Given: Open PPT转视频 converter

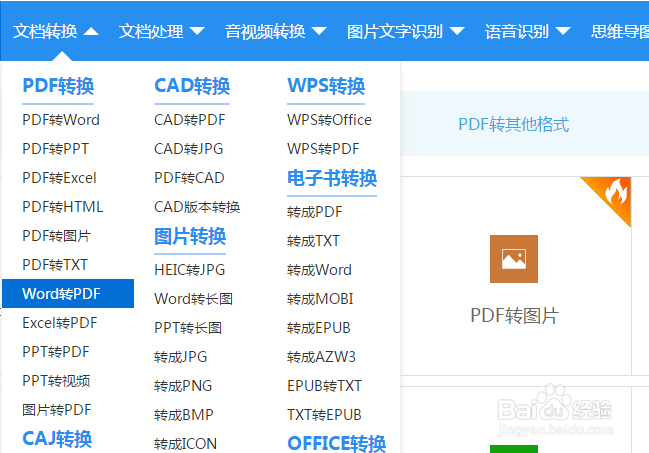Looking at the screenshot, I should (x=56, y=381).
